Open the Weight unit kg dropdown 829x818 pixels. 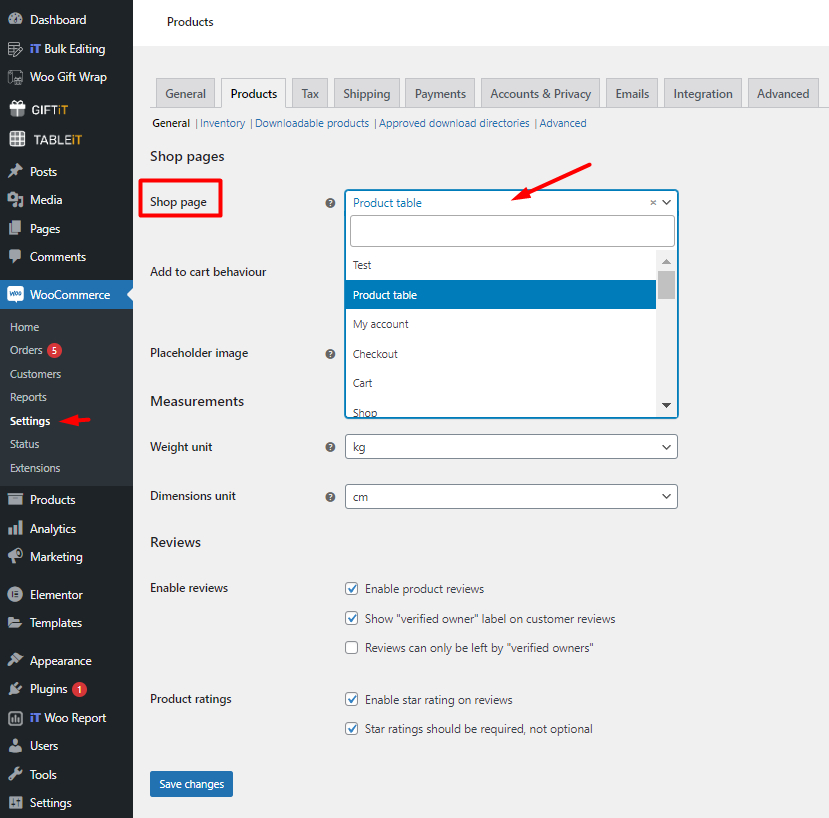[x=511, y=447]
